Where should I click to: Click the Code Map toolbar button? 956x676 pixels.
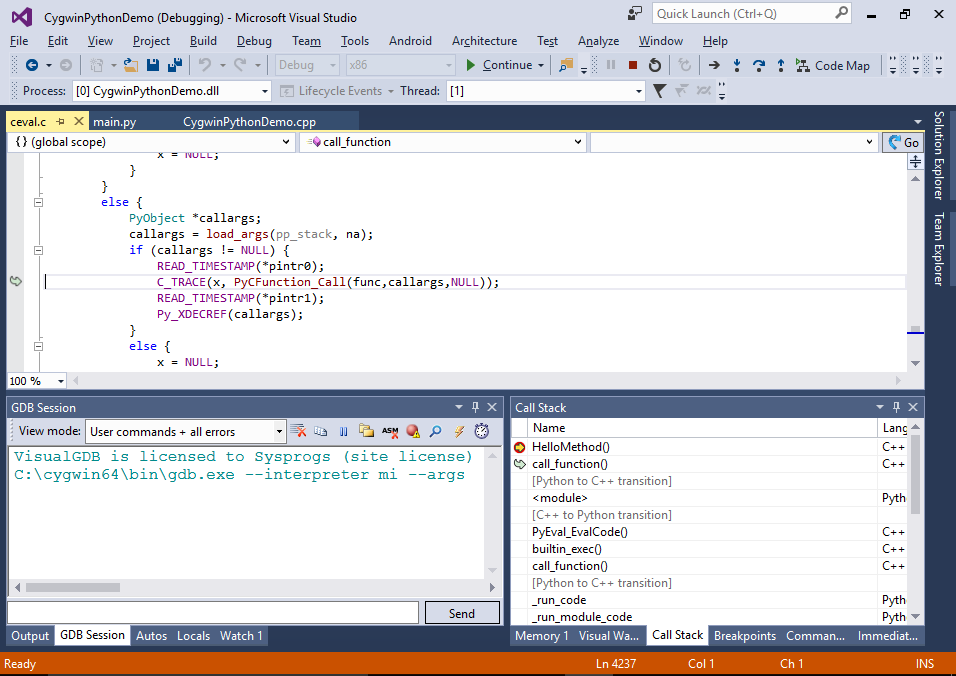(x=832, y=65)
